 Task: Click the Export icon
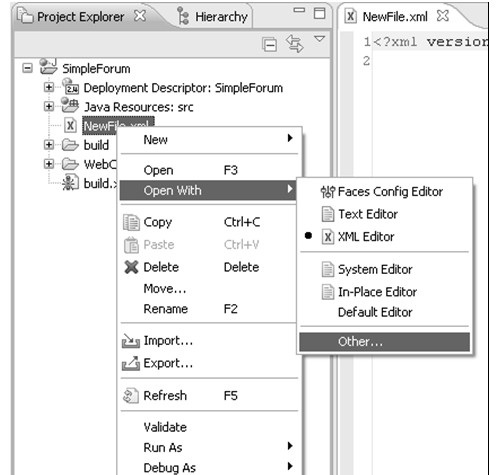[131, 363]
